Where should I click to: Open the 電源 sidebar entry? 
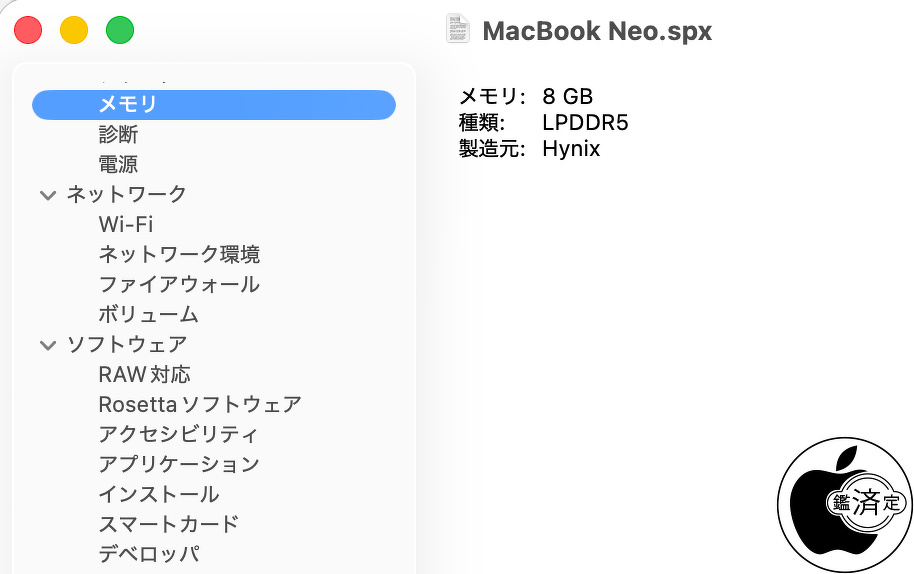[x=118, y=164]
